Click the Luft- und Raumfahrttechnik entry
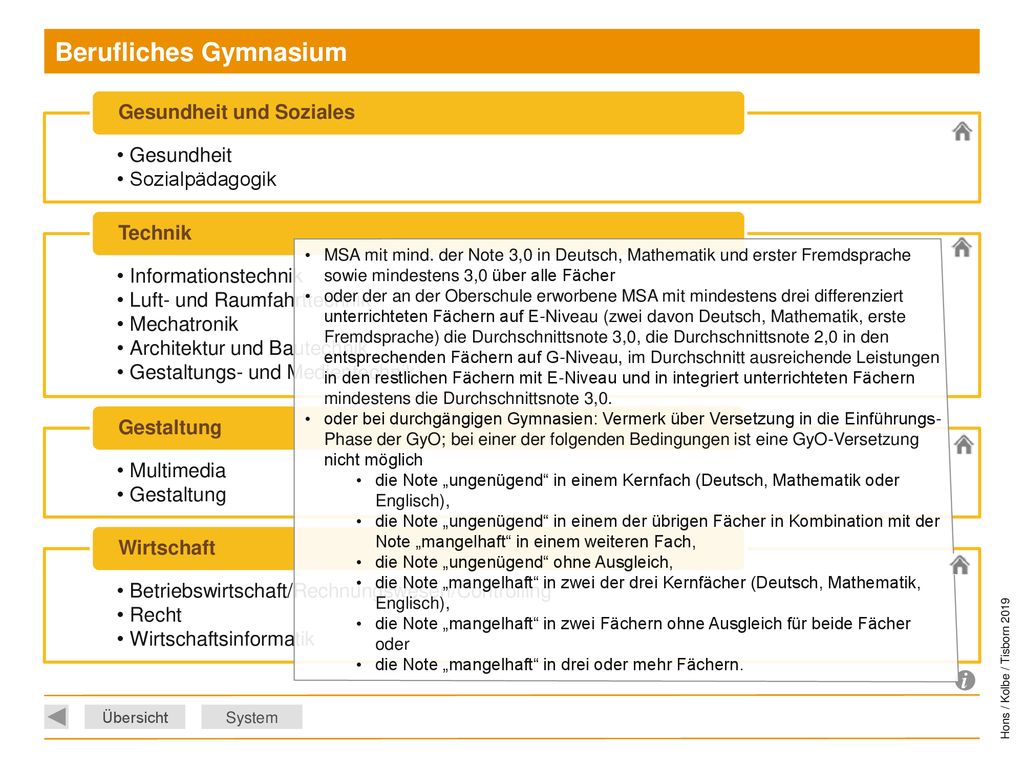Image resolution: width=1024 pixels, height=768 pixels. pyautogui.click(x=245, y=300)
